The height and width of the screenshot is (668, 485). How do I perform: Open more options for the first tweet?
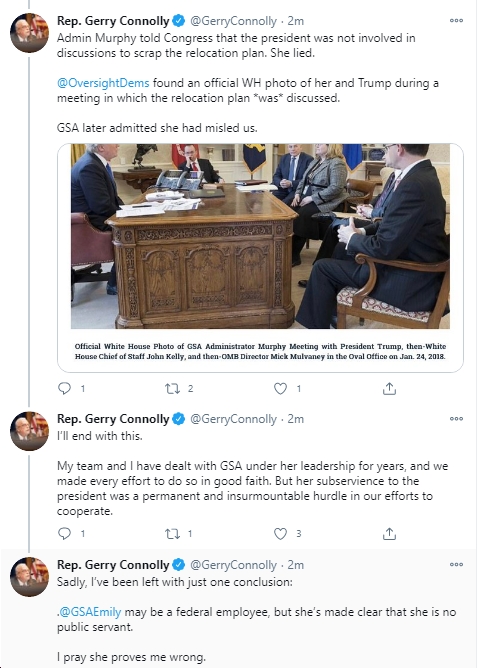[456, 20]
